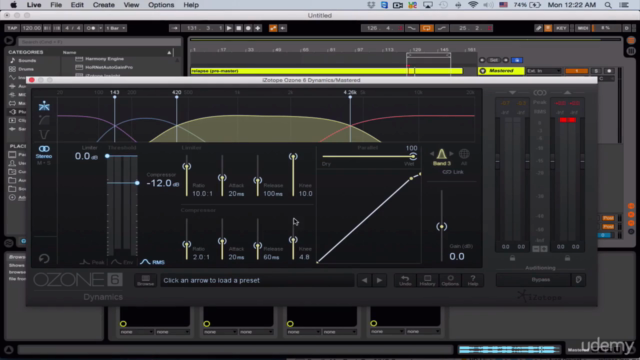Image resolution: width=640 pixels, height=360 pixels.
Task: Click the Limiter threshold 0.0 dB value
Action: pos(86,156)
